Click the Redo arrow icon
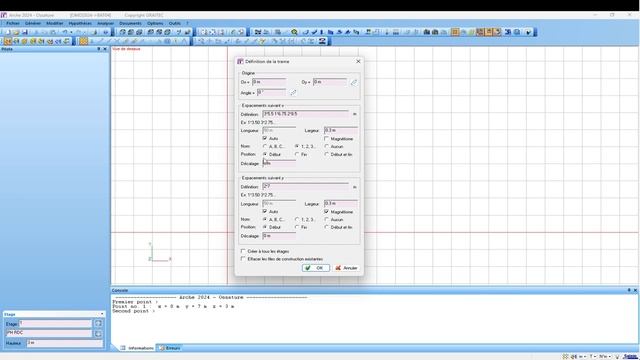The image size is (640, 360). pos(79,32)
